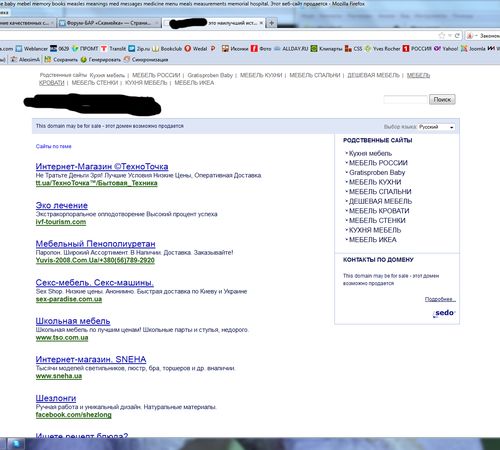Click the ivf-tourism.com URL link
This screenshot has height=450, width=500.
pyautogui.click(x=61, y=222)
